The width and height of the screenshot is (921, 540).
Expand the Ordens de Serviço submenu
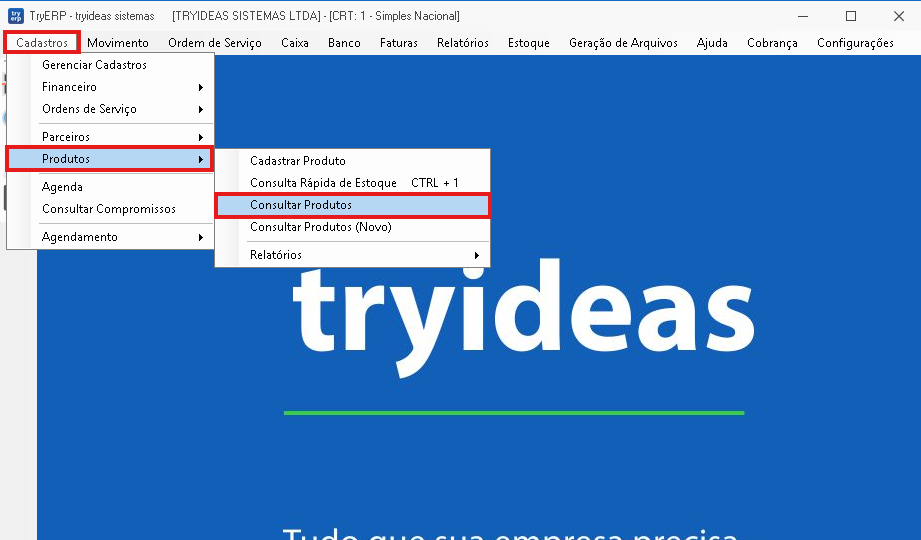pos(110,109)
